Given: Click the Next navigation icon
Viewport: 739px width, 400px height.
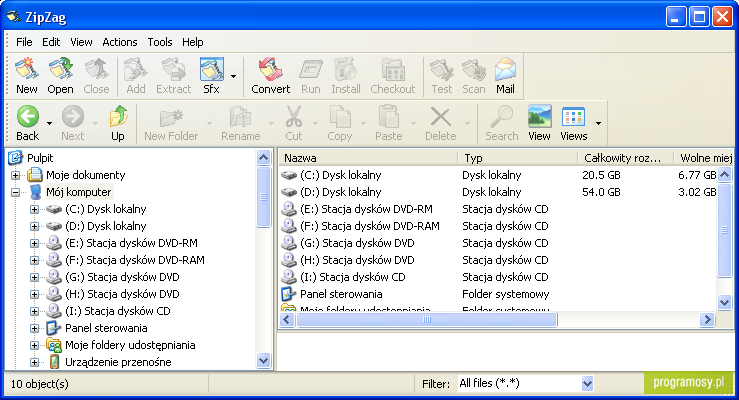Looking at the screenshot, I should [x=73, y=116].
